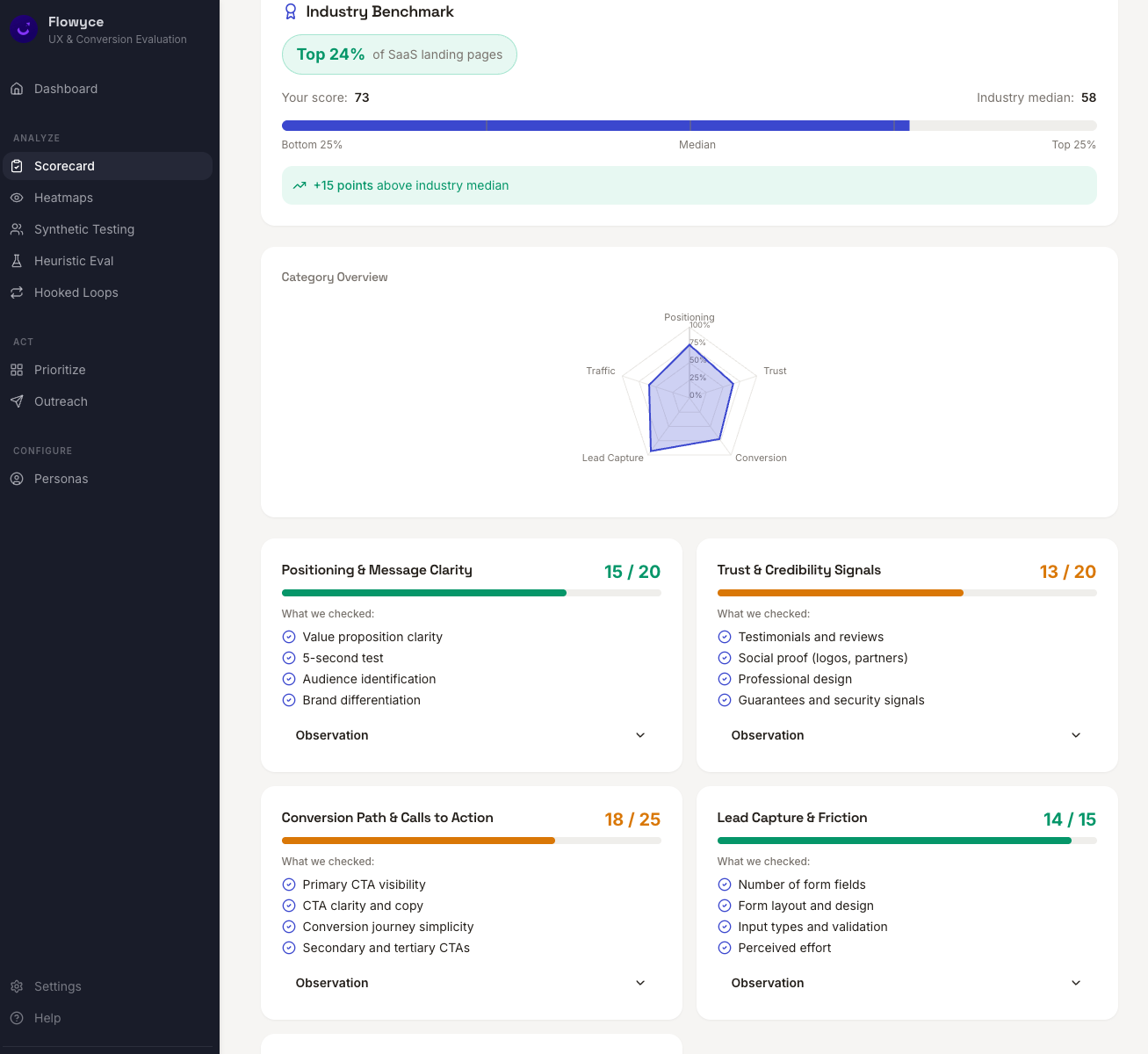
Task: Click the Prioritize grid icon
Action: point(17,370)
